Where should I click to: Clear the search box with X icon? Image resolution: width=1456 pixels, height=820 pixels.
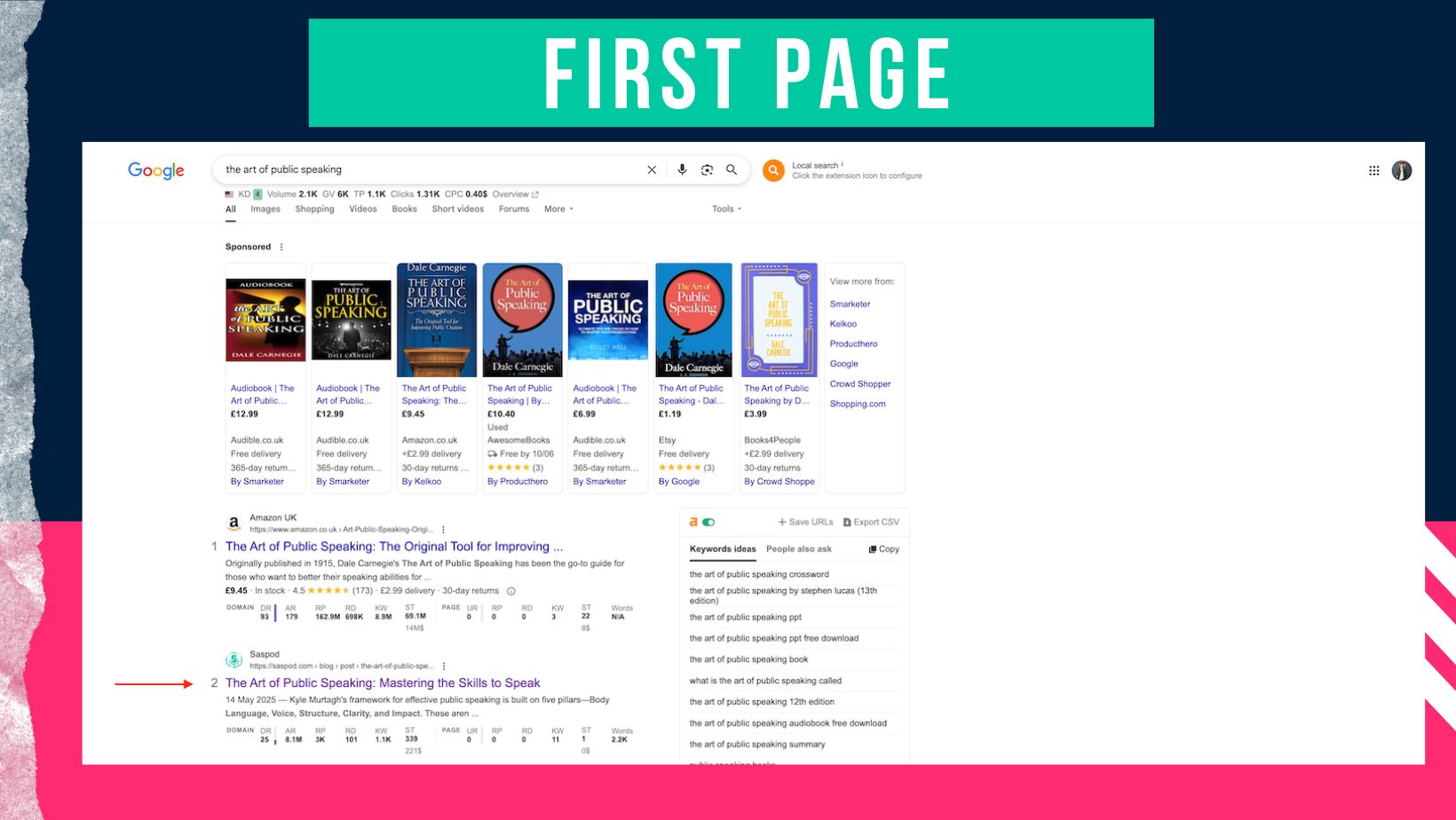pos(652,170)
